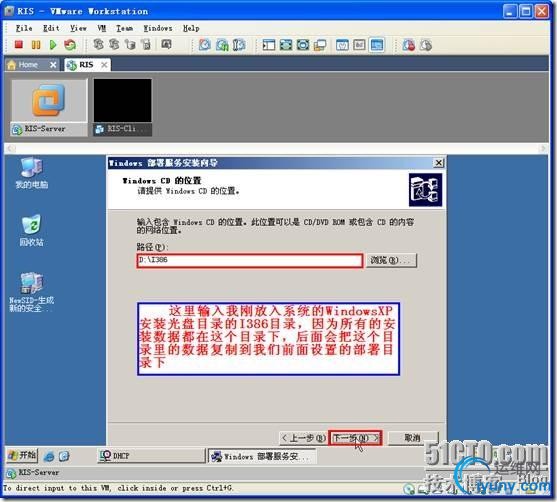
Task: Click the right scroll arrow of thumbnail bar
Action: 543,148
